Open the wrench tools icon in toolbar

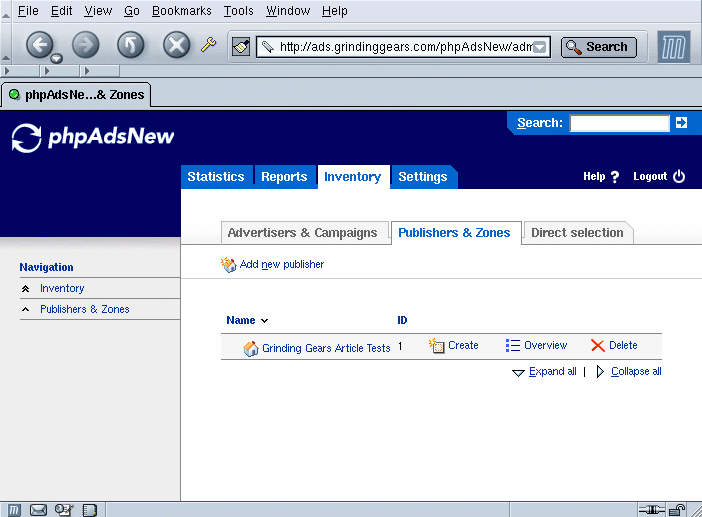tap(208, 45)
